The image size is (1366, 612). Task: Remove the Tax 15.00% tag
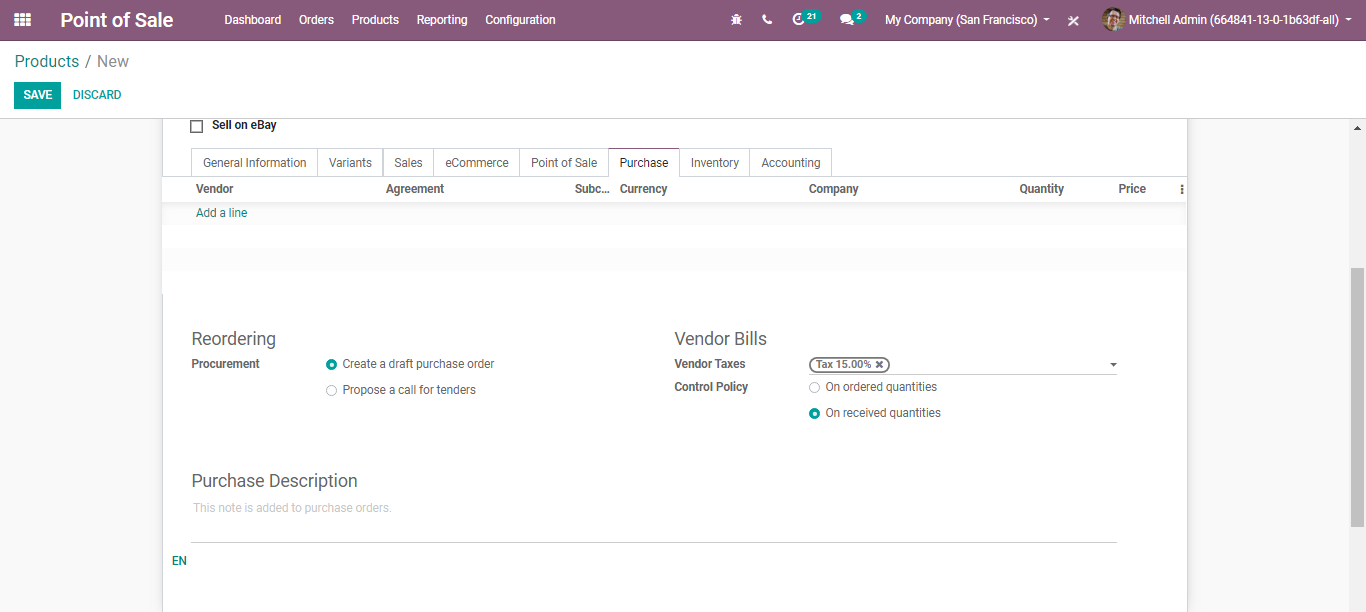(x=879, y=365)
